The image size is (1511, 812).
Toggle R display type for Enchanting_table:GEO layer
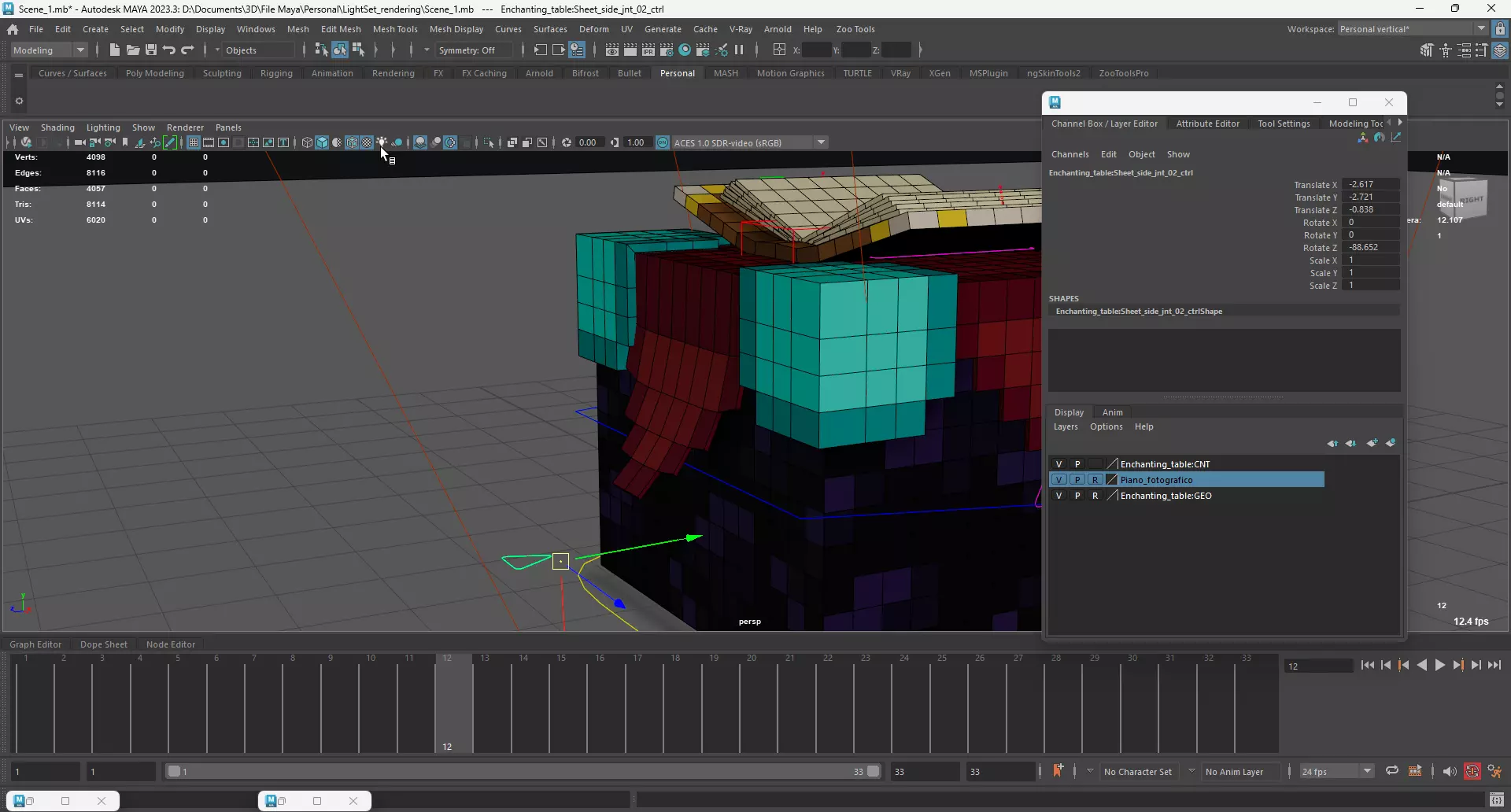click(1095, 496)
